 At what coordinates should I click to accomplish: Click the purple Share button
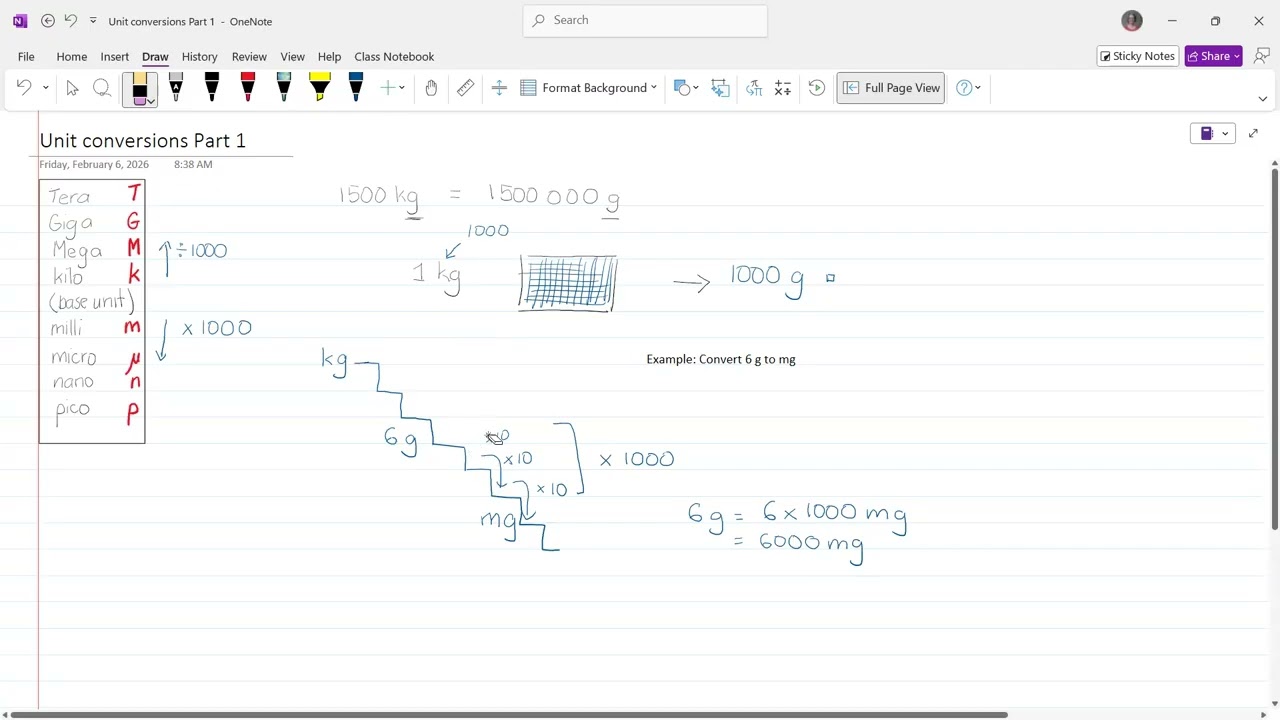coord(1214,56)
